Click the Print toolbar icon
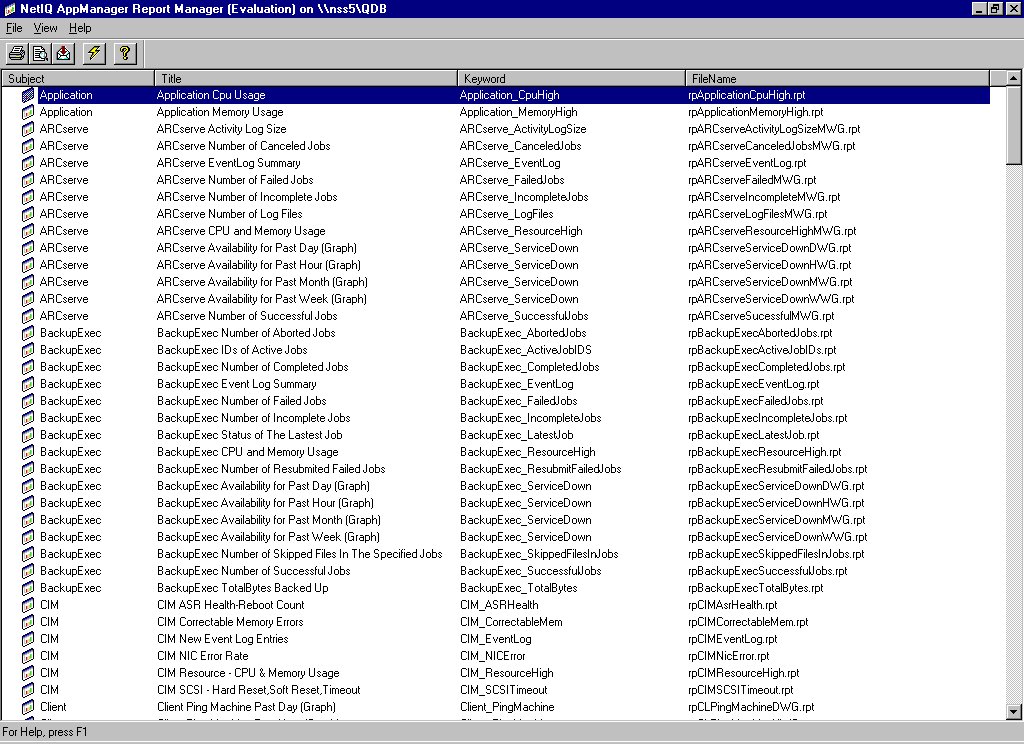Viewport: 1024px width, 744px height. [x=17, y=53]
